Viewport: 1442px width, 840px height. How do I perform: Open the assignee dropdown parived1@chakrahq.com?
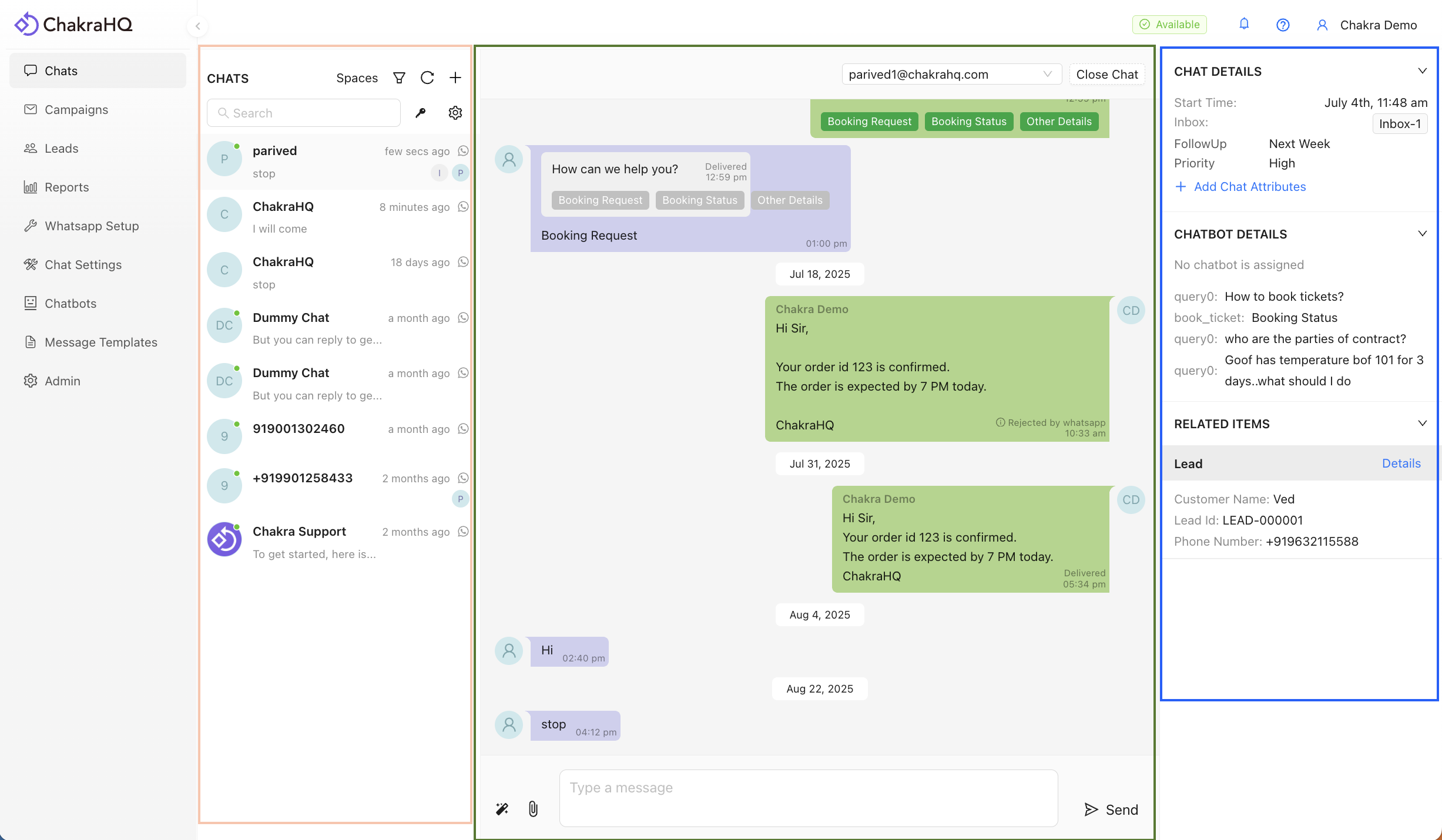(951, 75)
